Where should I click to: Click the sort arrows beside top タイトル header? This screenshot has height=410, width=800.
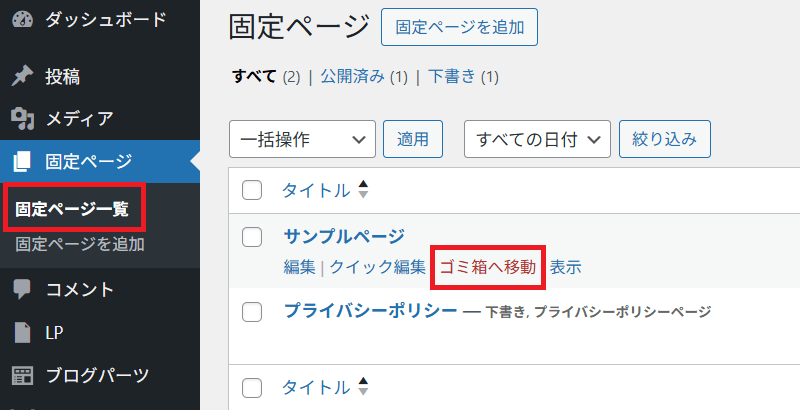click(363, 189)
